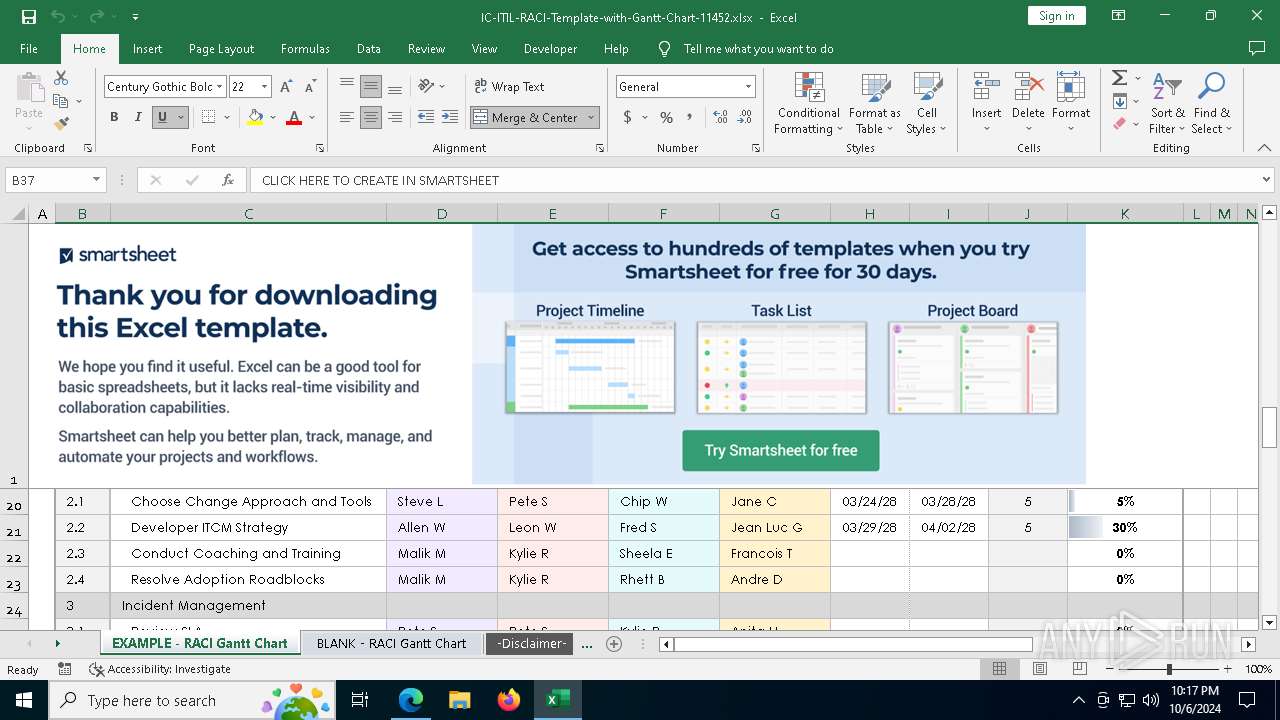Open the General number format dropdown
The image size is (1280, 720).
[x=747, y=87]
